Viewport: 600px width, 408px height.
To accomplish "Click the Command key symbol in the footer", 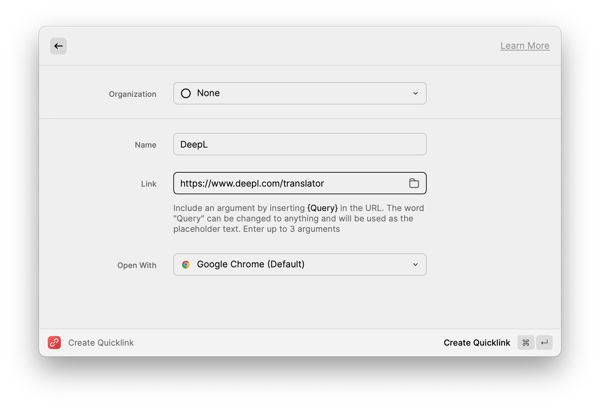I will pos(526,343).
